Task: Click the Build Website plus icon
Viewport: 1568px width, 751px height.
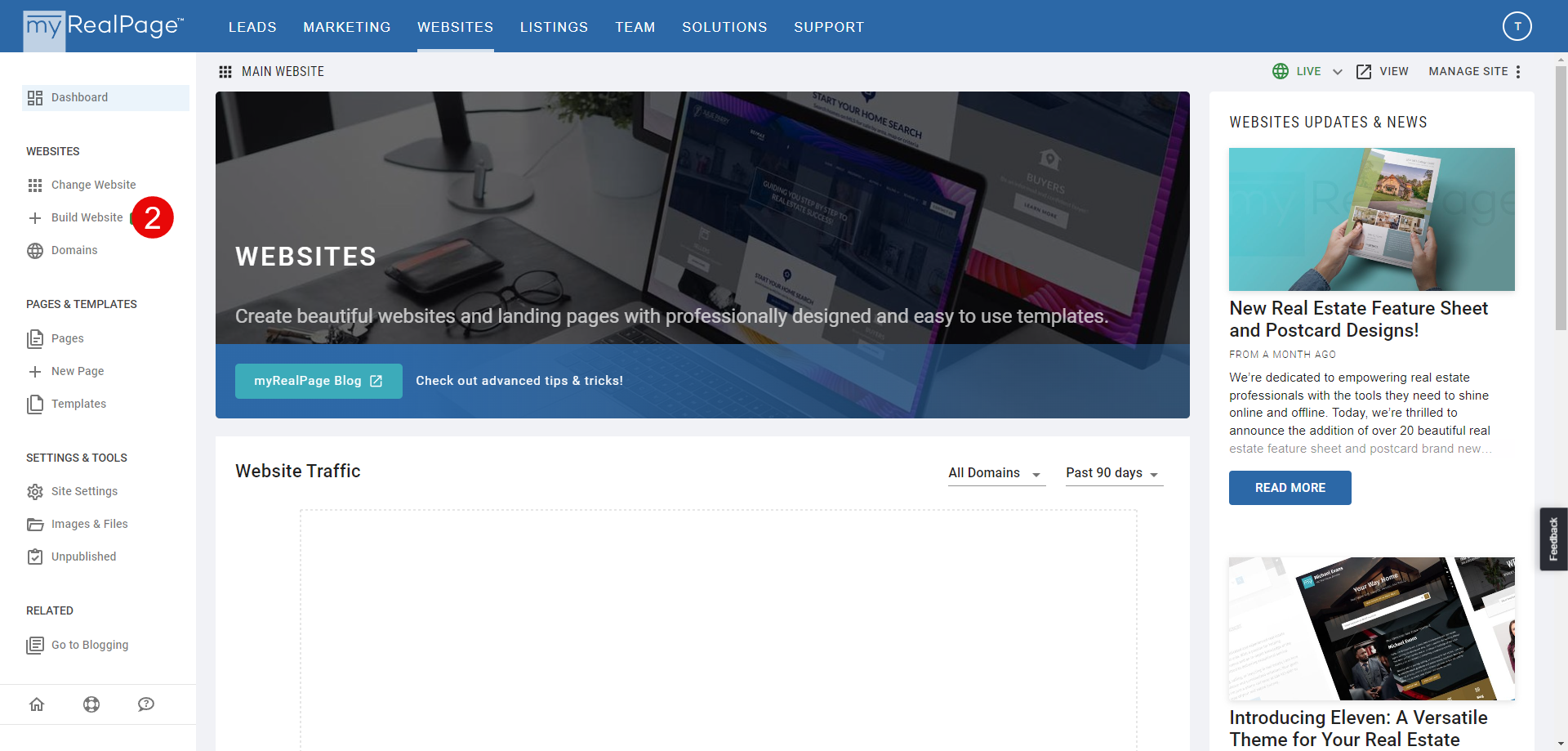Action: (x=35, y=218)
